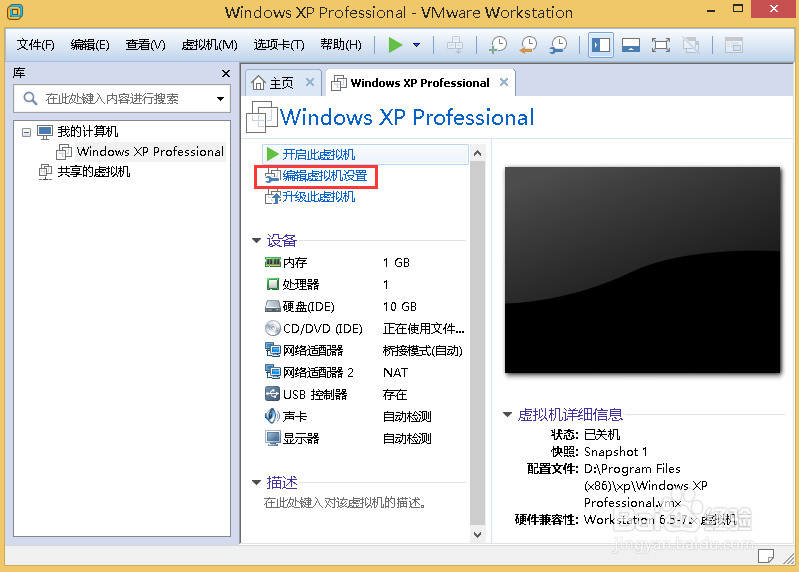This screenshot has width=799, height=572.
Task: Click the green power on toolbar button
Action: point(395,45)
